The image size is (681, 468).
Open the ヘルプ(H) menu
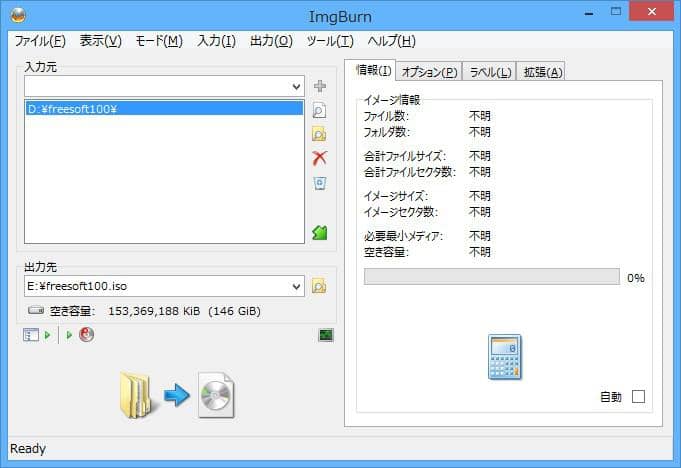(391, 41)
